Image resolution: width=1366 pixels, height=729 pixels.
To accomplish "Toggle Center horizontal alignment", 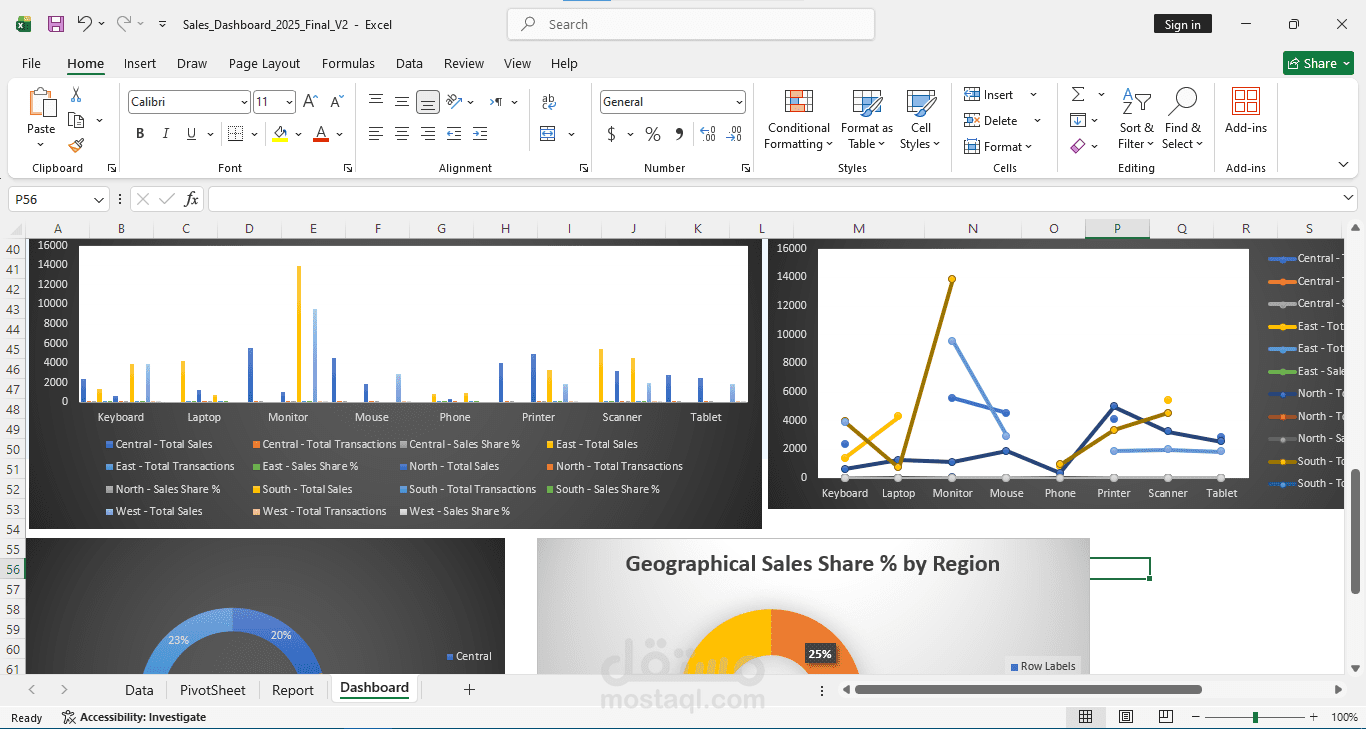I will (x=402, y=133).
